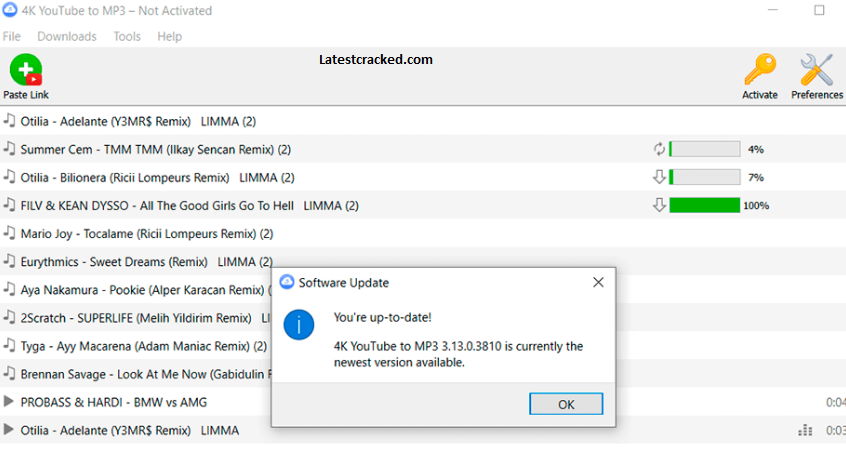Click the 7% progress bar for Bilionera

pos(705,177)
